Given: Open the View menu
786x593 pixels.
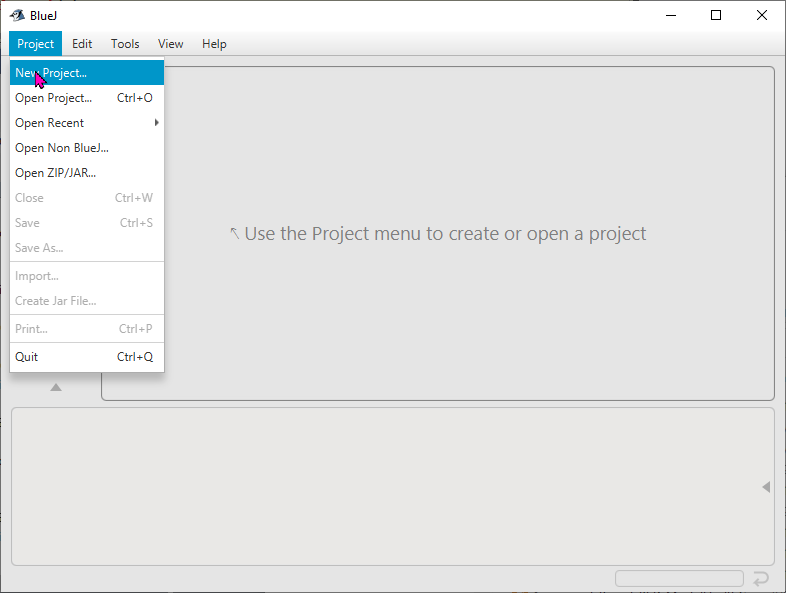Looking at the screenshot, I should click(171, 44).
